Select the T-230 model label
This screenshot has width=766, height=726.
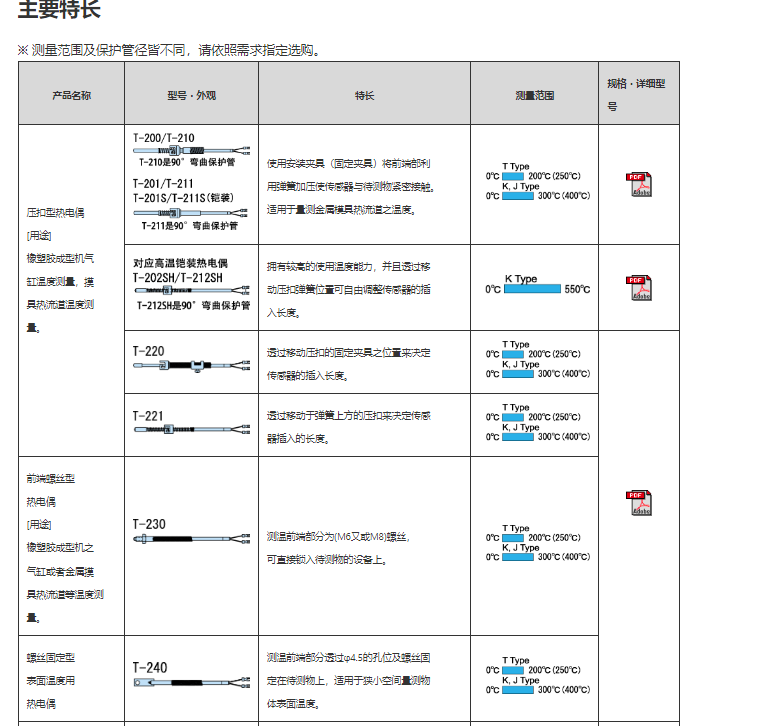click(x=149, y=524)
